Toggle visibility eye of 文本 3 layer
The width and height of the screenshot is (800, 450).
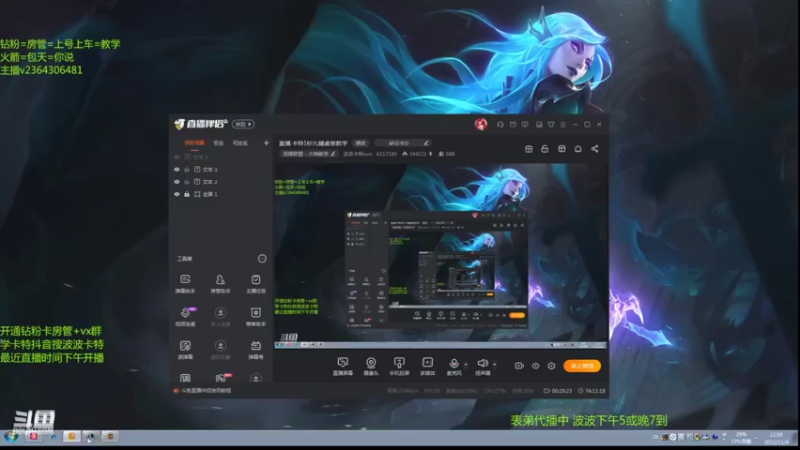coord(177,169)
